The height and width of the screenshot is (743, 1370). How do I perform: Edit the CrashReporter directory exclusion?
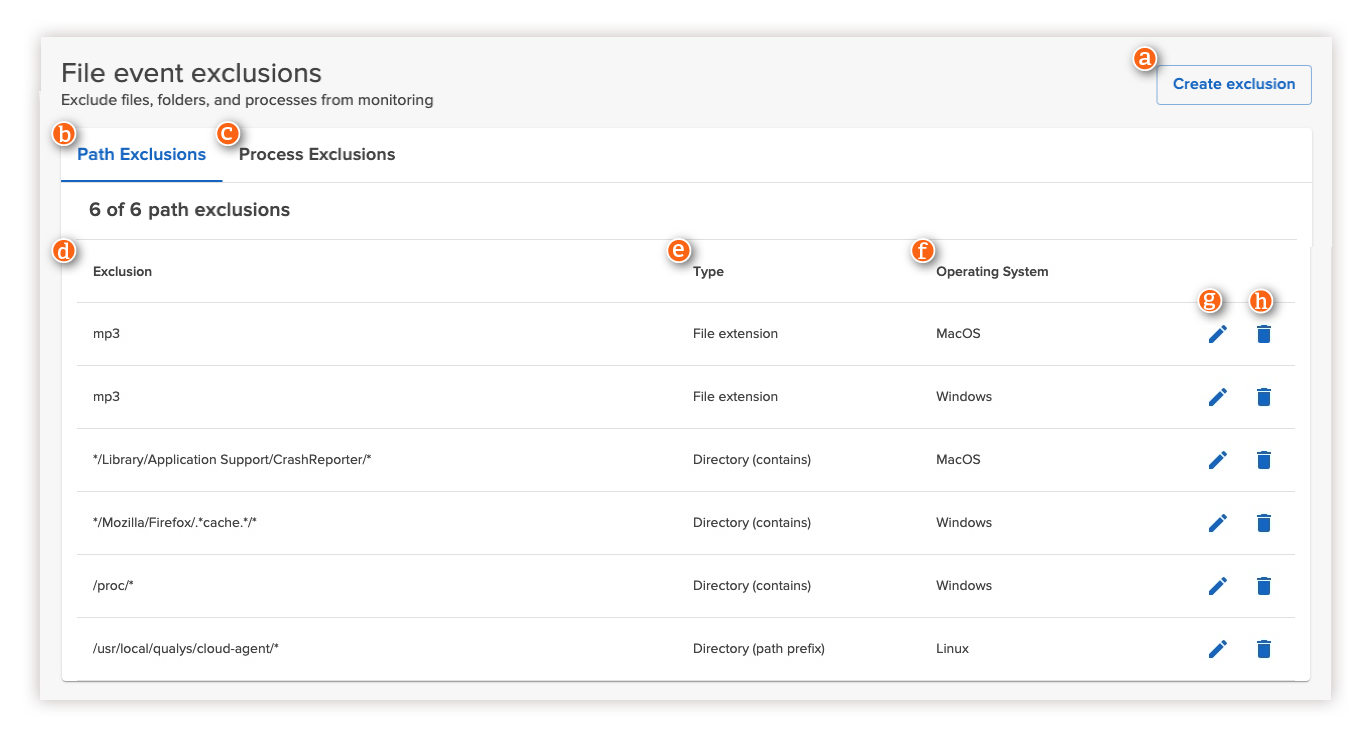click(1218, 460)
